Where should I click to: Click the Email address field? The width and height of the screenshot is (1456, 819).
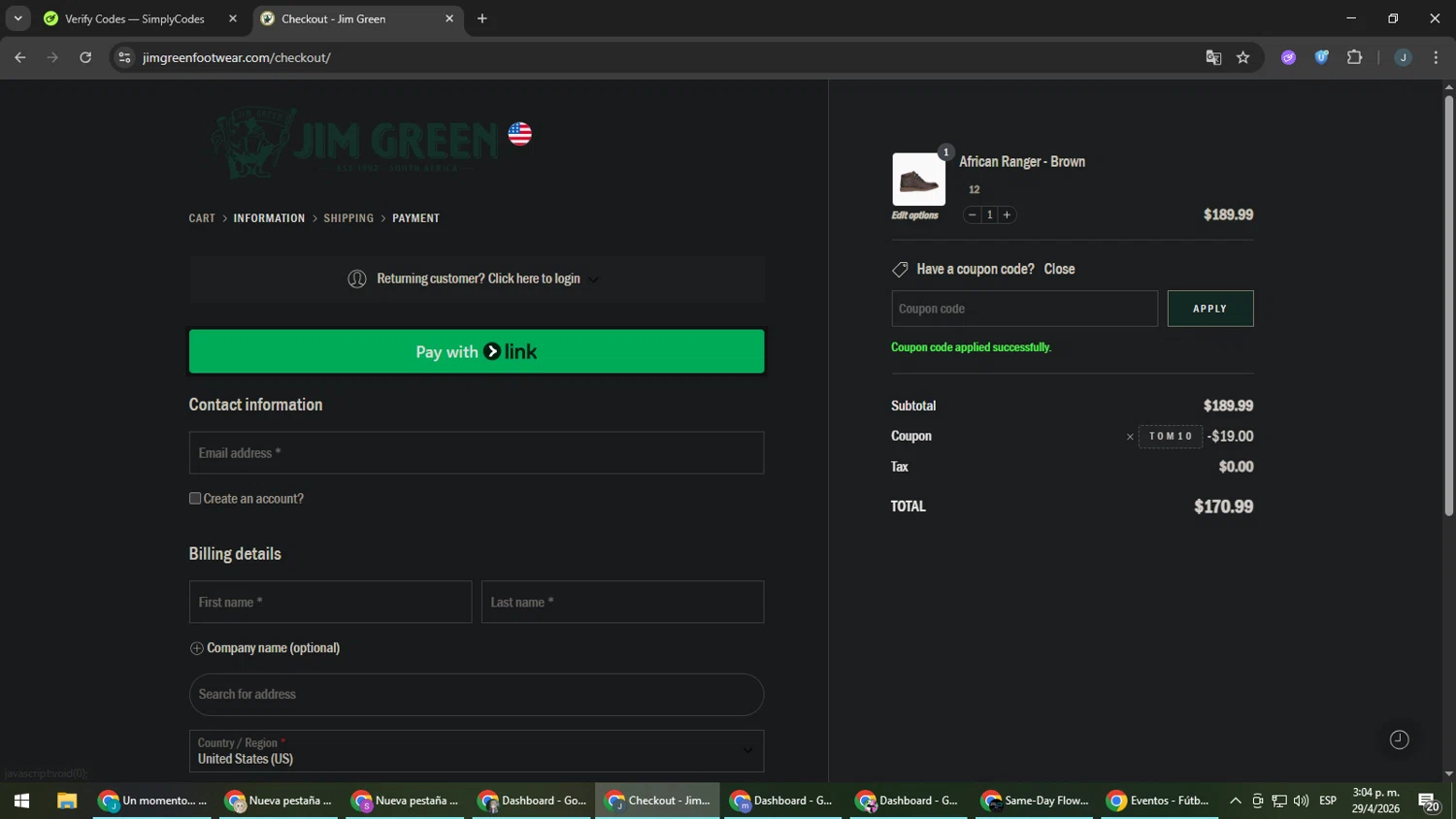[477, 453]
